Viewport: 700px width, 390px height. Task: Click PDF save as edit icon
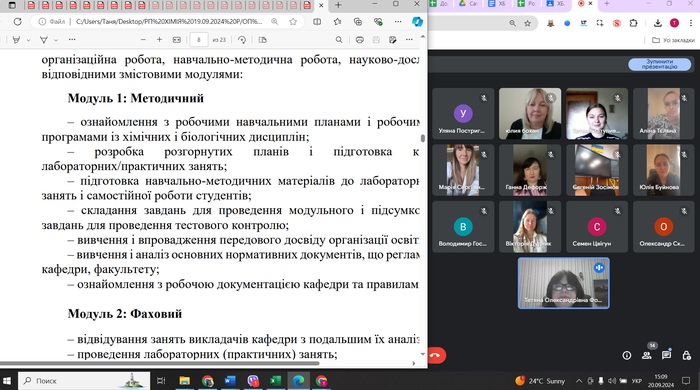[392, 40]
